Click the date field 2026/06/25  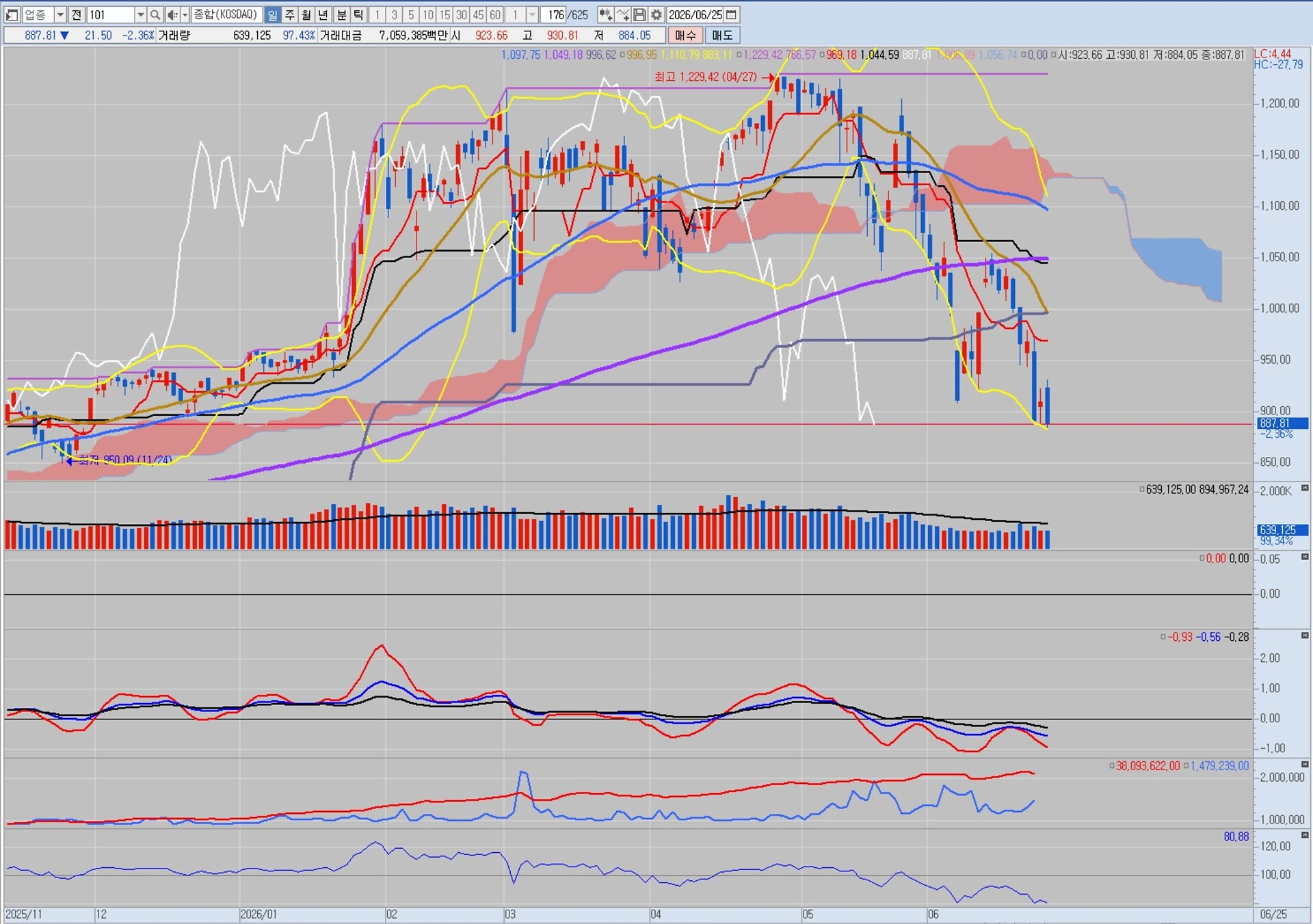(695, 14)
